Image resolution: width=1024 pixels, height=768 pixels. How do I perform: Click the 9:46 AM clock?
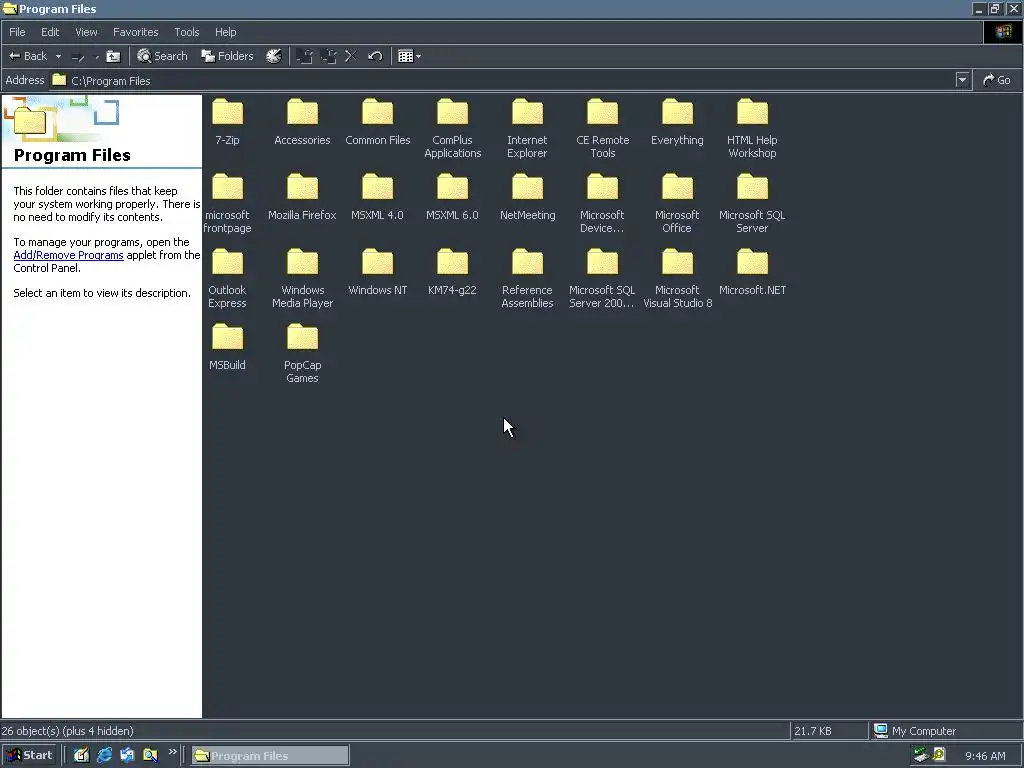985,756
